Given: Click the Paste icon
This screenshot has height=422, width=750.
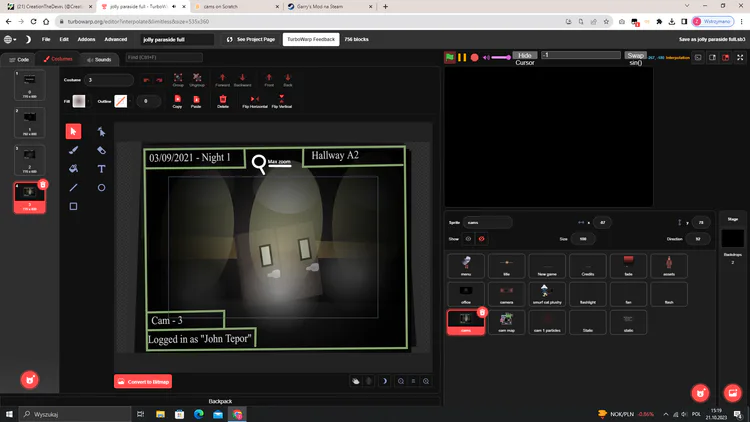Looking at the screenshot, I should (x=196, y=99).
